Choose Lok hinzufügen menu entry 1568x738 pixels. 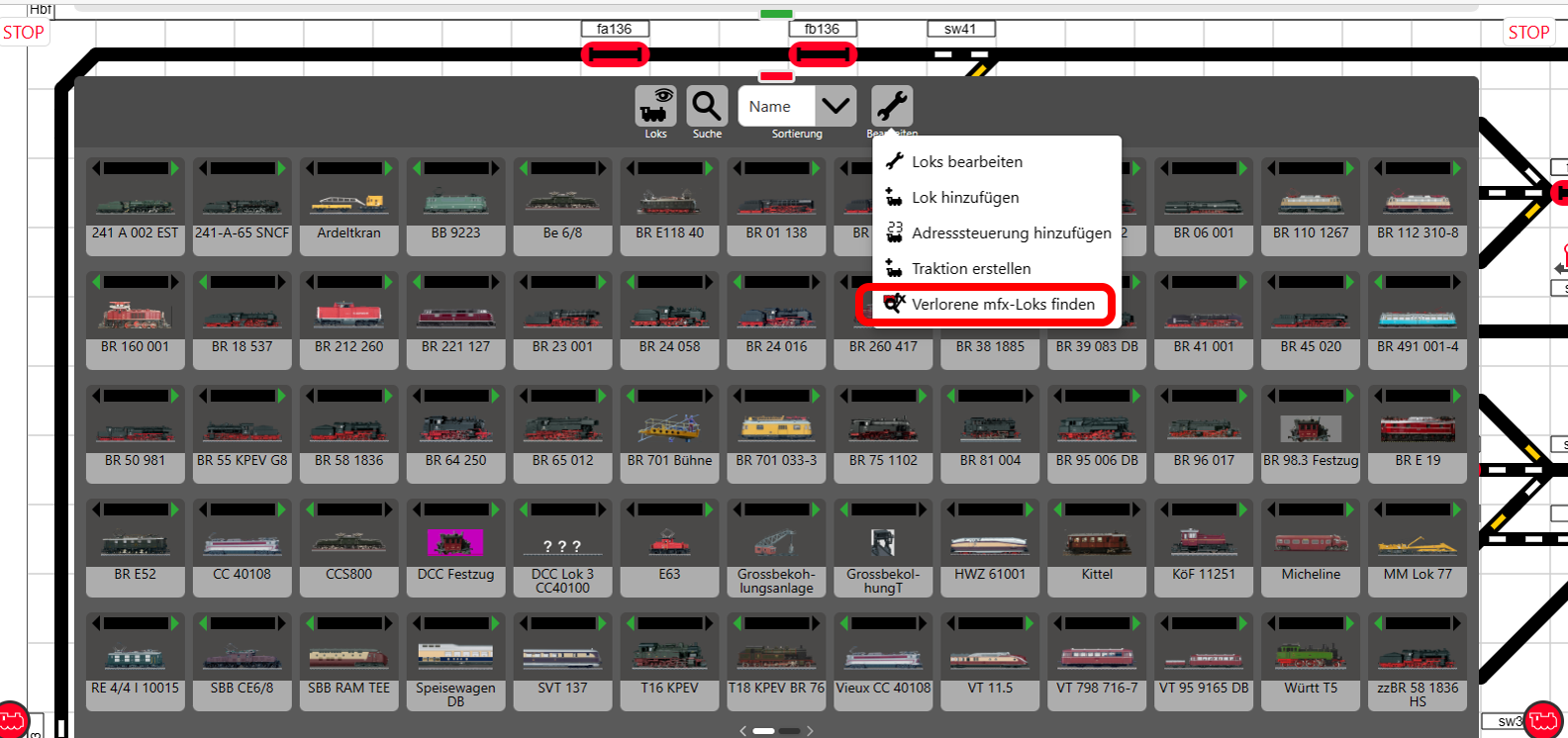click(998, 197)
